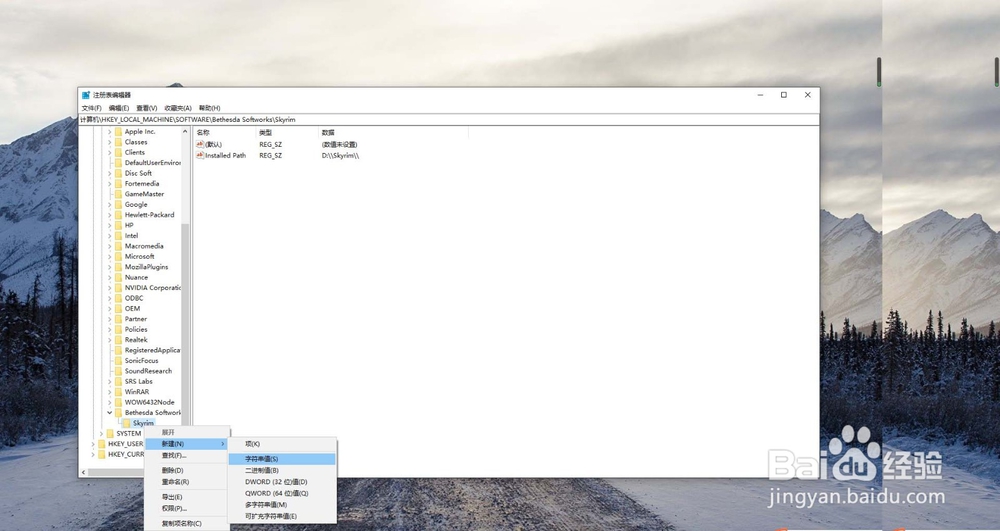Screen dimensions: 1000x531
Task: Expand the Intel key
Action: point(110,236)
